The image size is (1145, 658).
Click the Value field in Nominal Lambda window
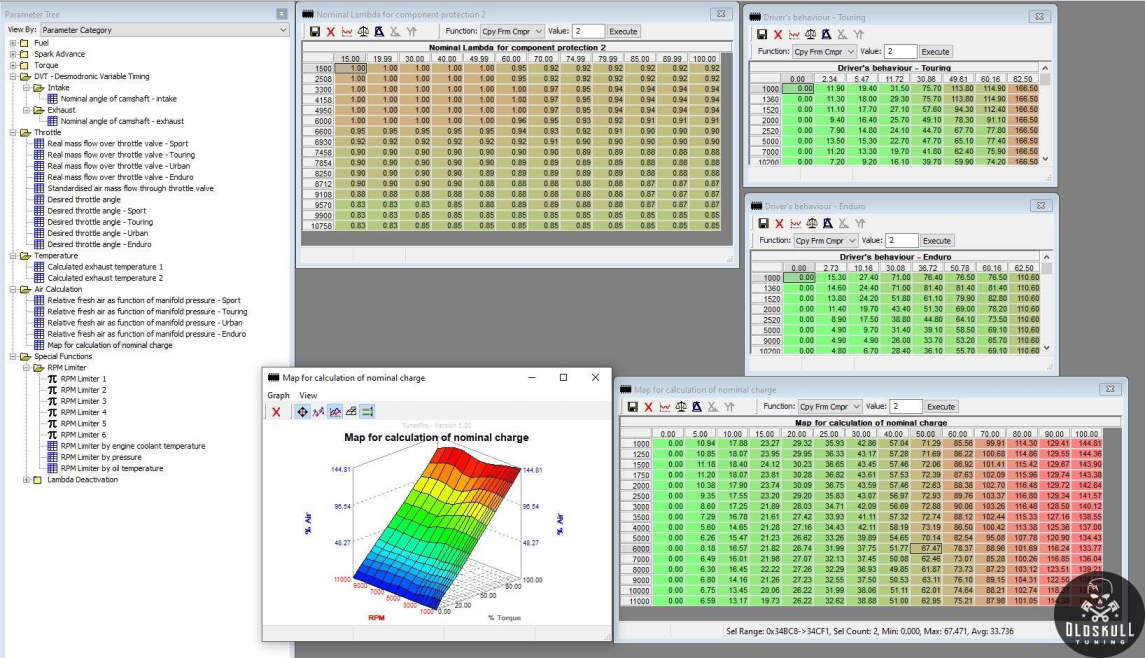pyautogui.click(x=588, y=32)
